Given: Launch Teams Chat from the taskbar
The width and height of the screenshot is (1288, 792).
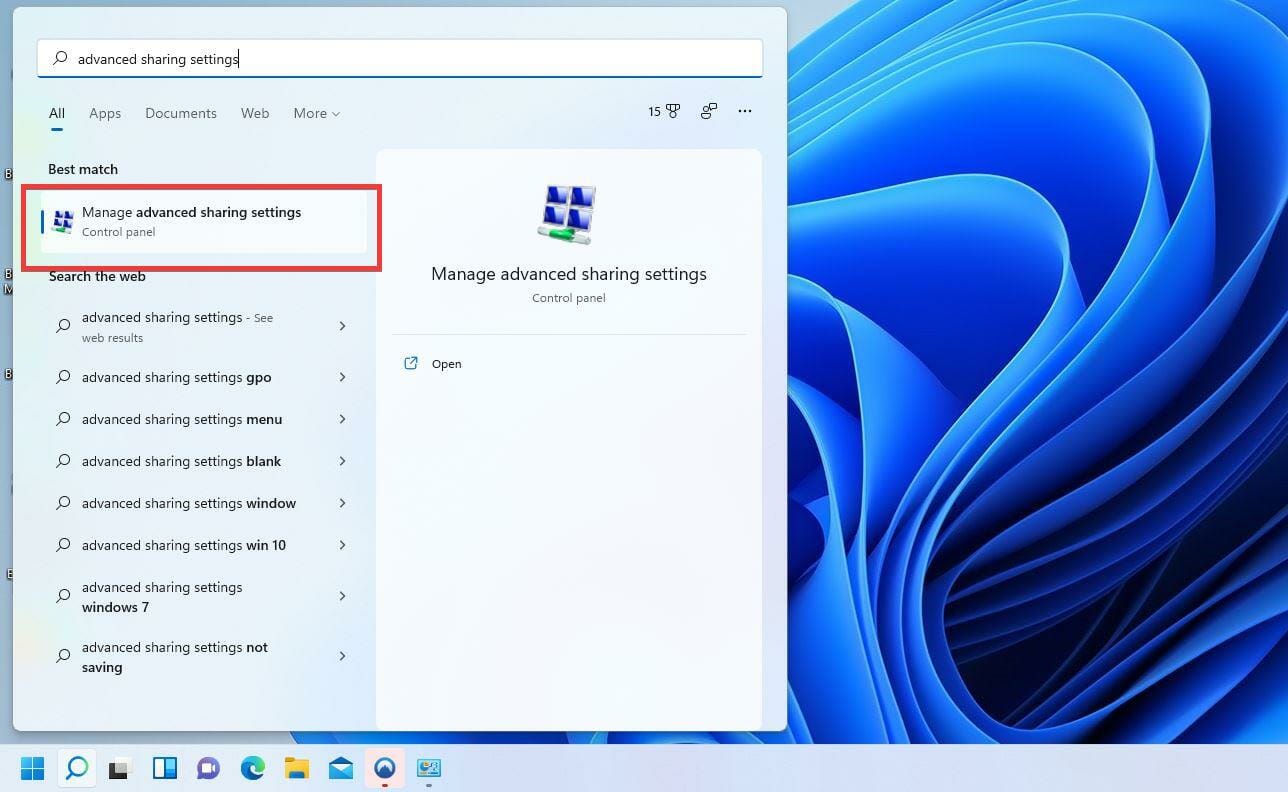Looking at the screenshot, I should coord(208,768).
